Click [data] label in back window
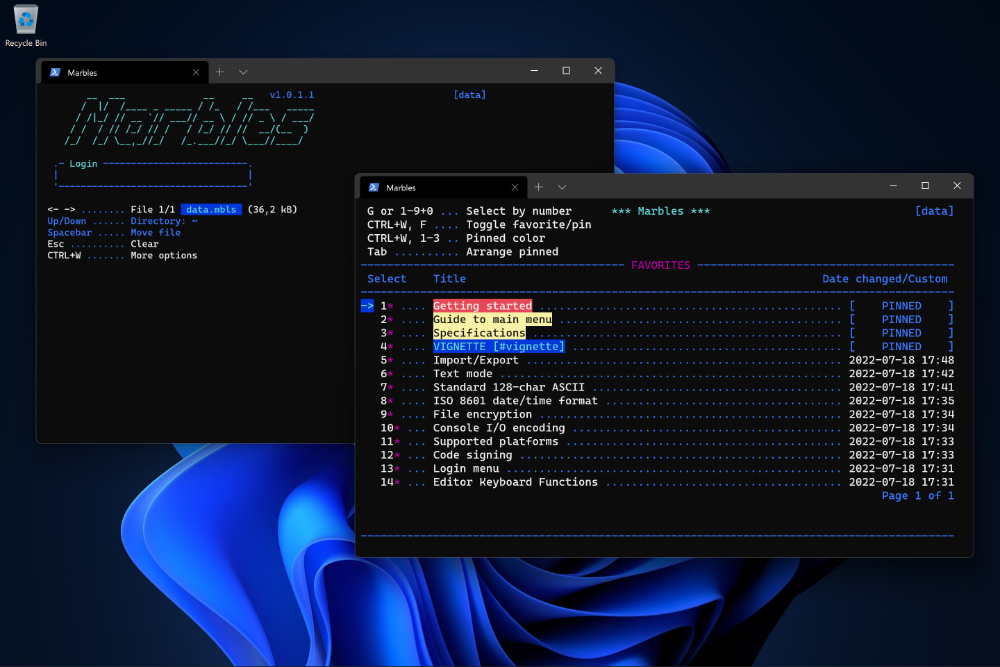 469,94
